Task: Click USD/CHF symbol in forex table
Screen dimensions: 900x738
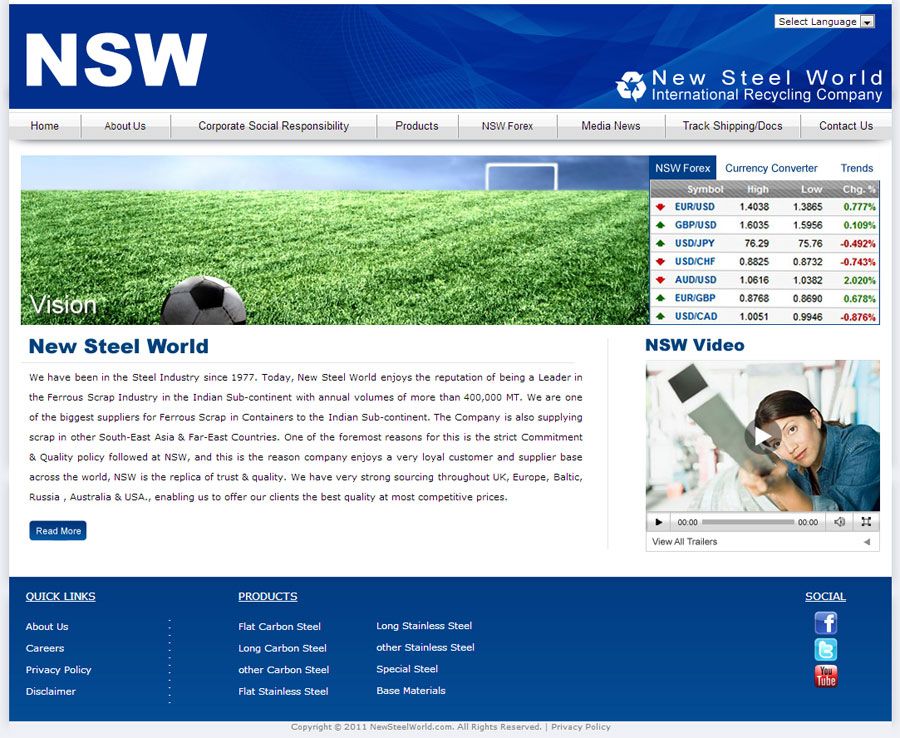Action: coord(695,262)
